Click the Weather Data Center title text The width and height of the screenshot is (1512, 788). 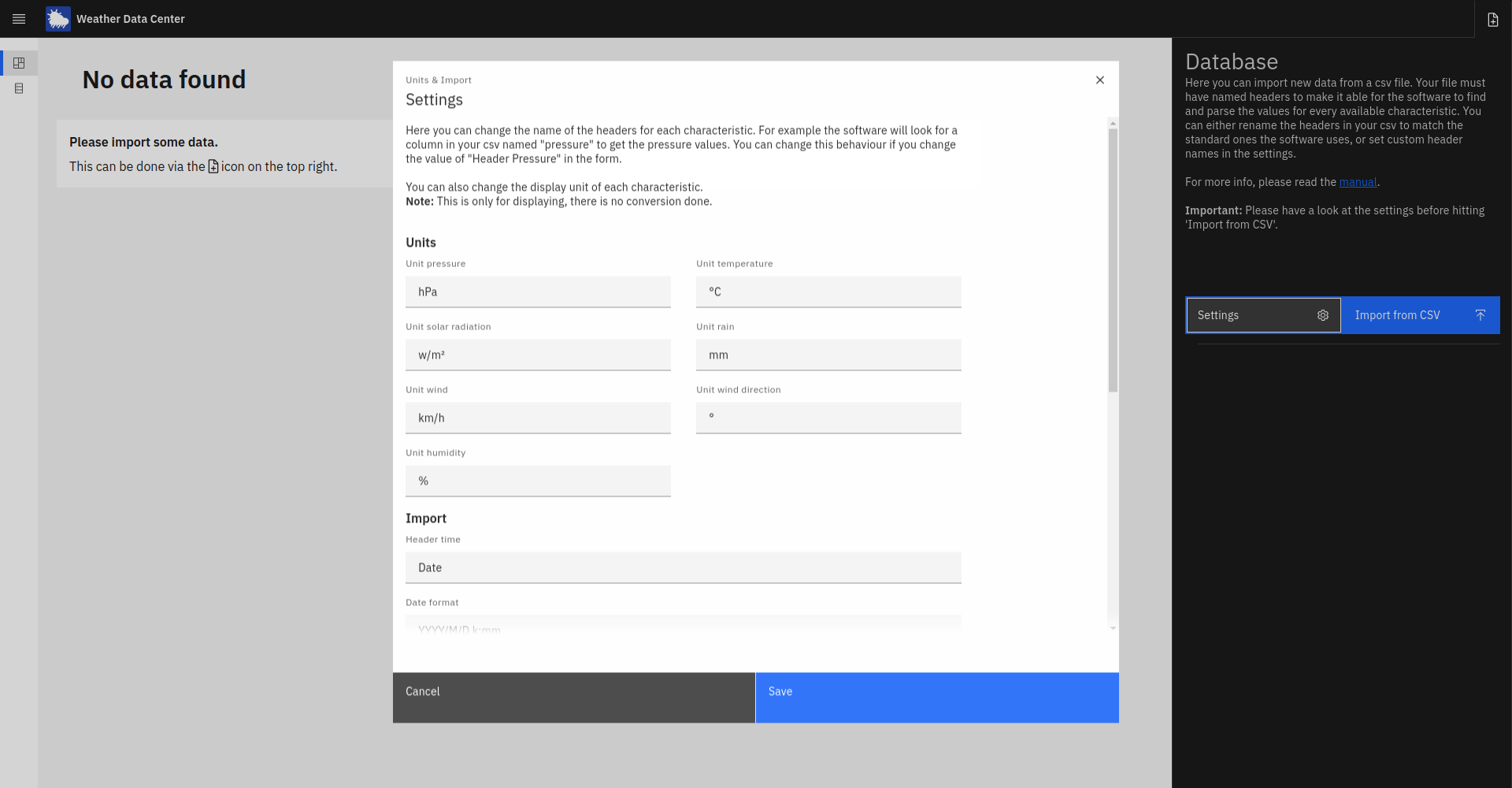(131, 19)
